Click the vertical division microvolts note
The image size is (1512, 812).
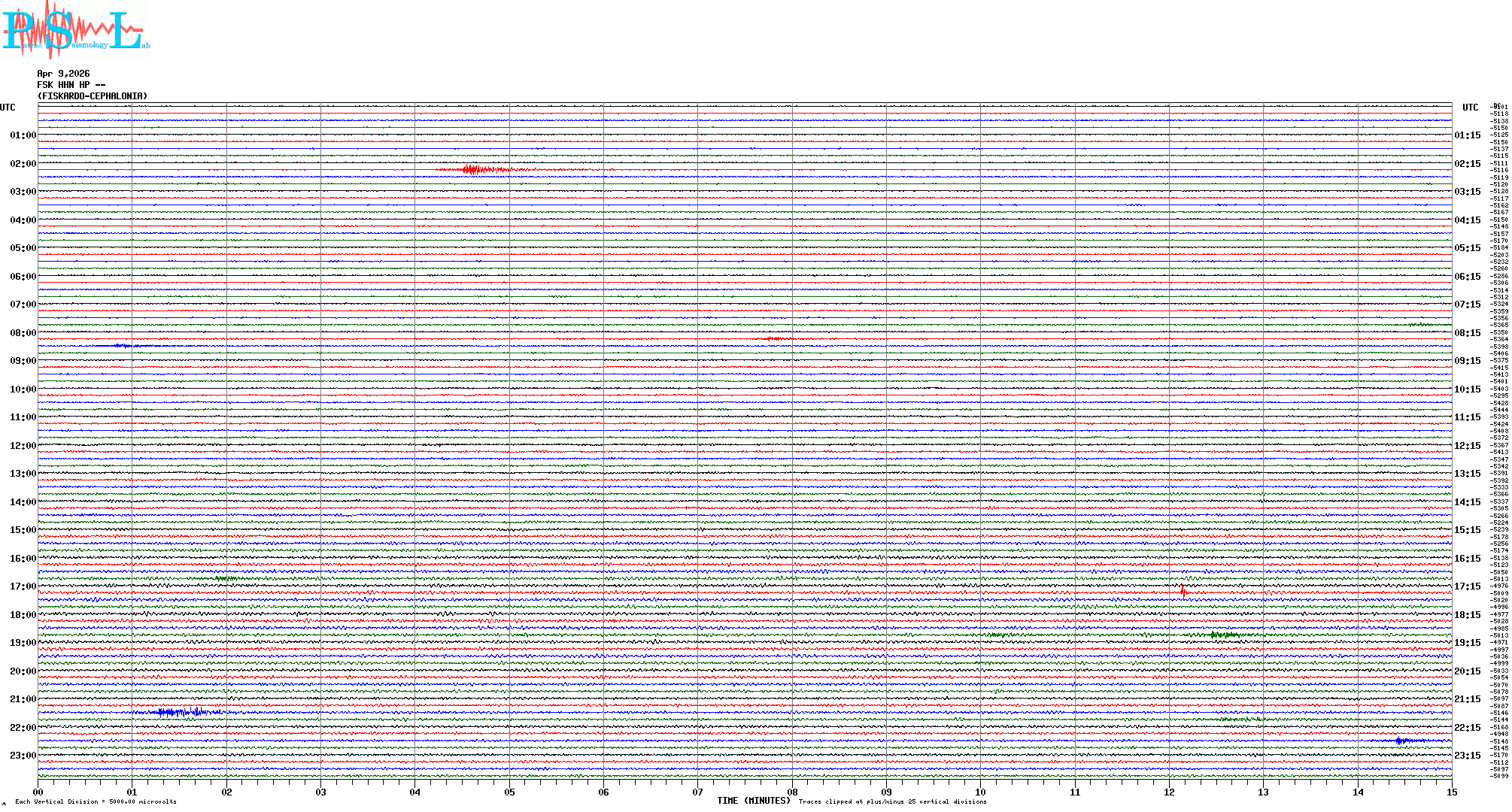96,801
